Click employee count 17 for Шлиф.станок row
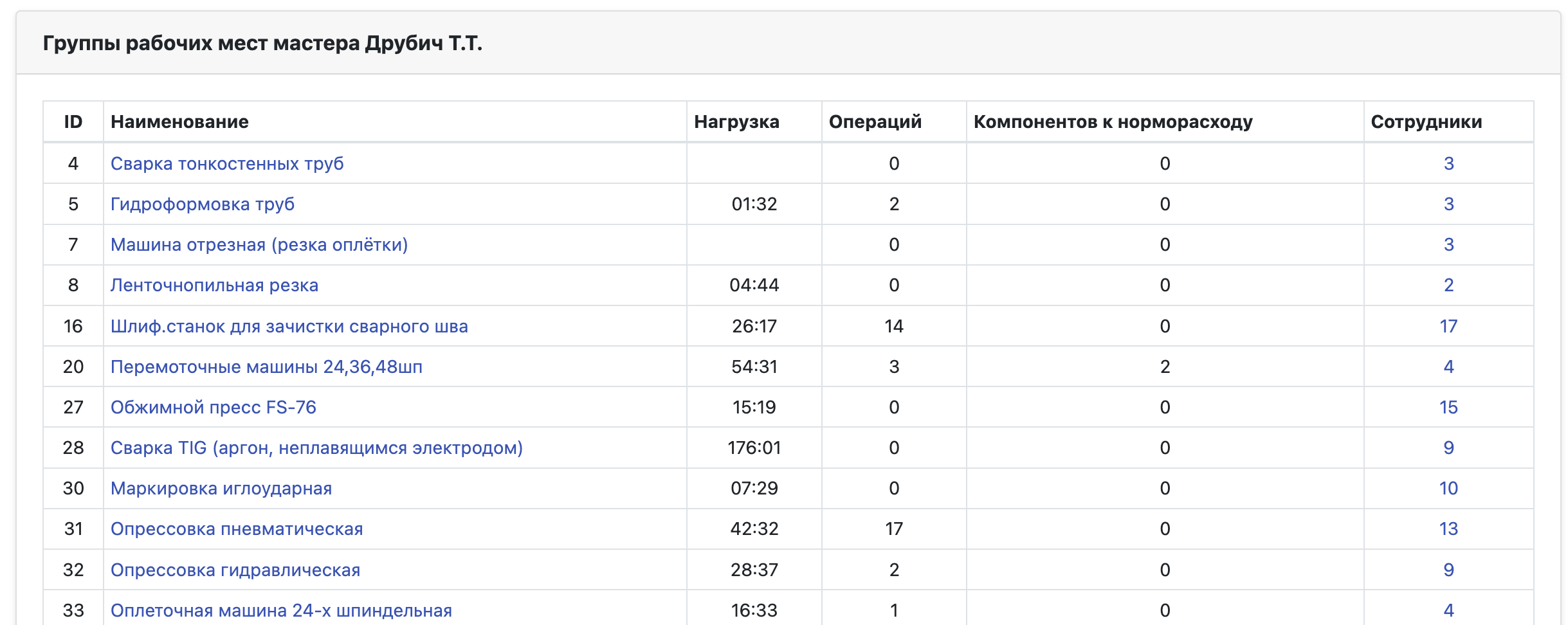The width and height of the screenshot is (1568, 625). coord(1448,326)
